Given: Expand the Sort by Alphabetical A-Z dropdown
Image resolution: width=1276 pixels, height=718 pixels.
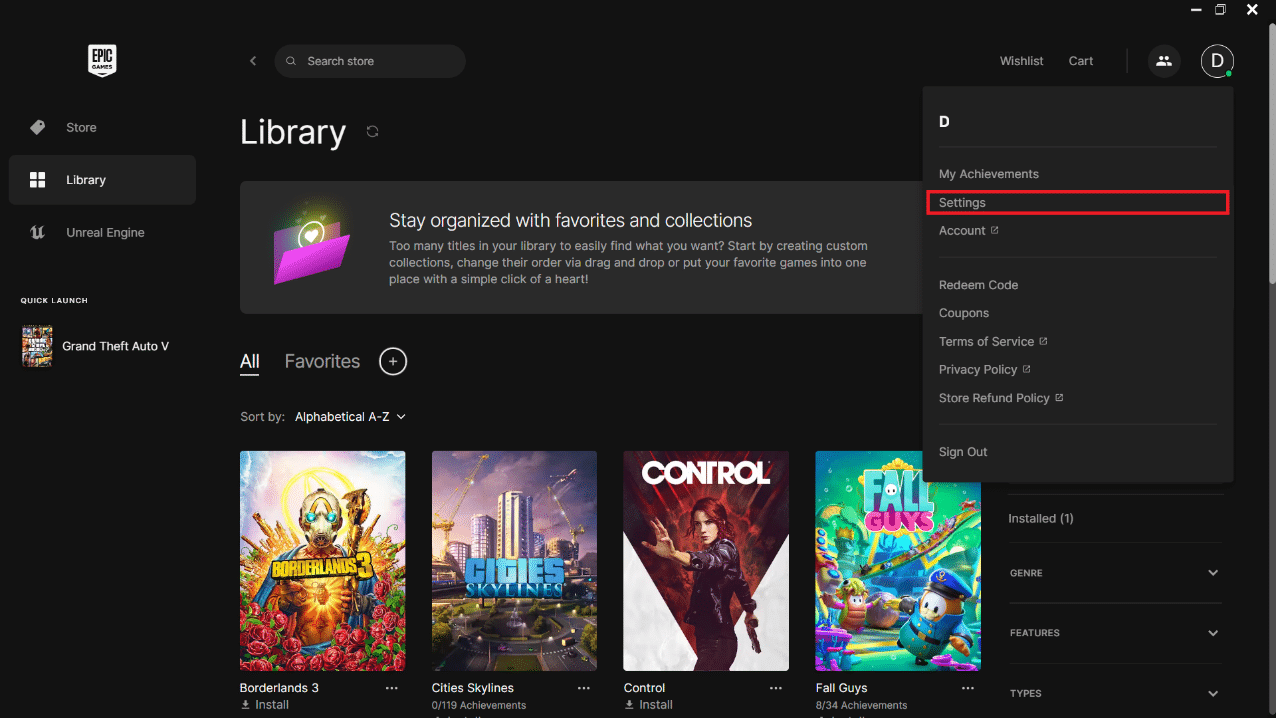Looking at the screenshot, I should [350, 417].
